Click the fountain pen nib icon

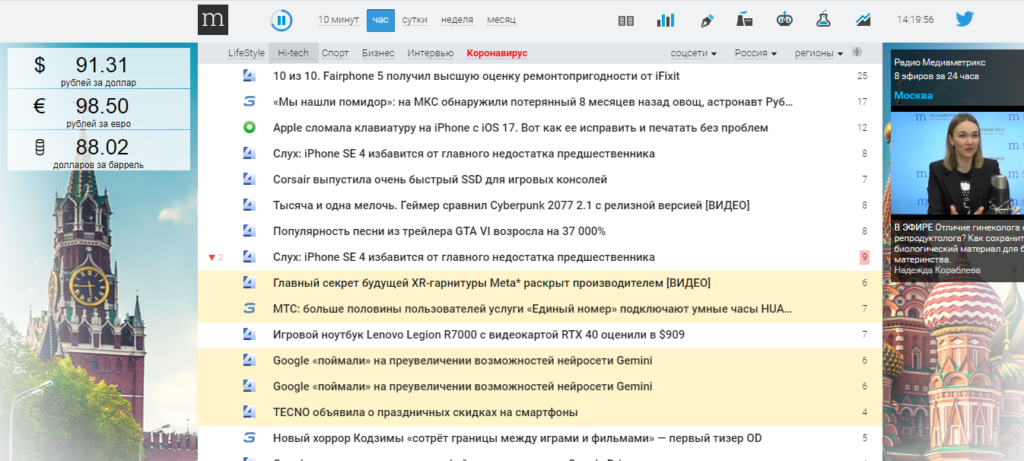[706, 20]
